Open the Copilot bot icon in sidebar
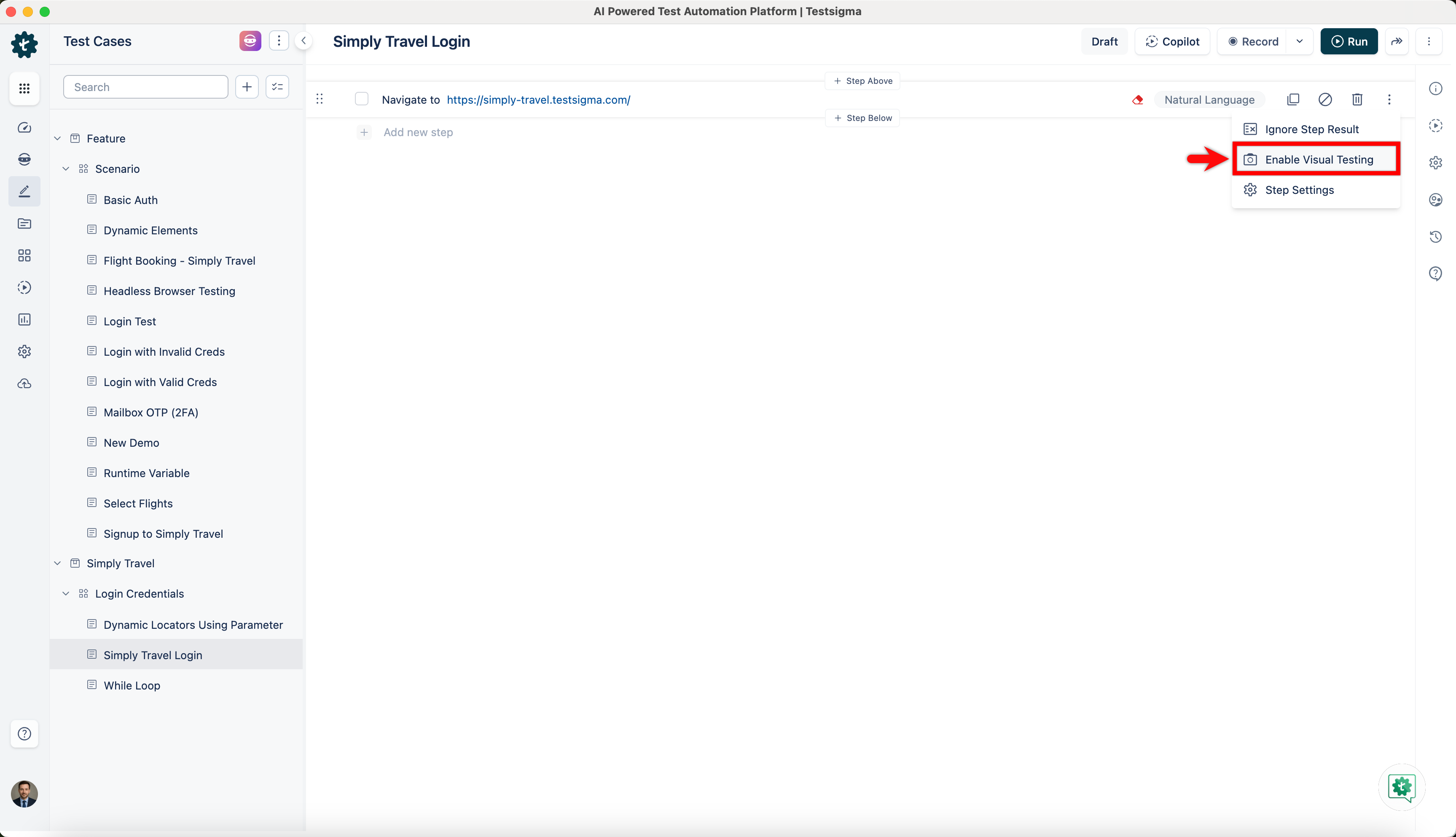Viewport: 1456px width, 837px height. (x=24, y=159)
